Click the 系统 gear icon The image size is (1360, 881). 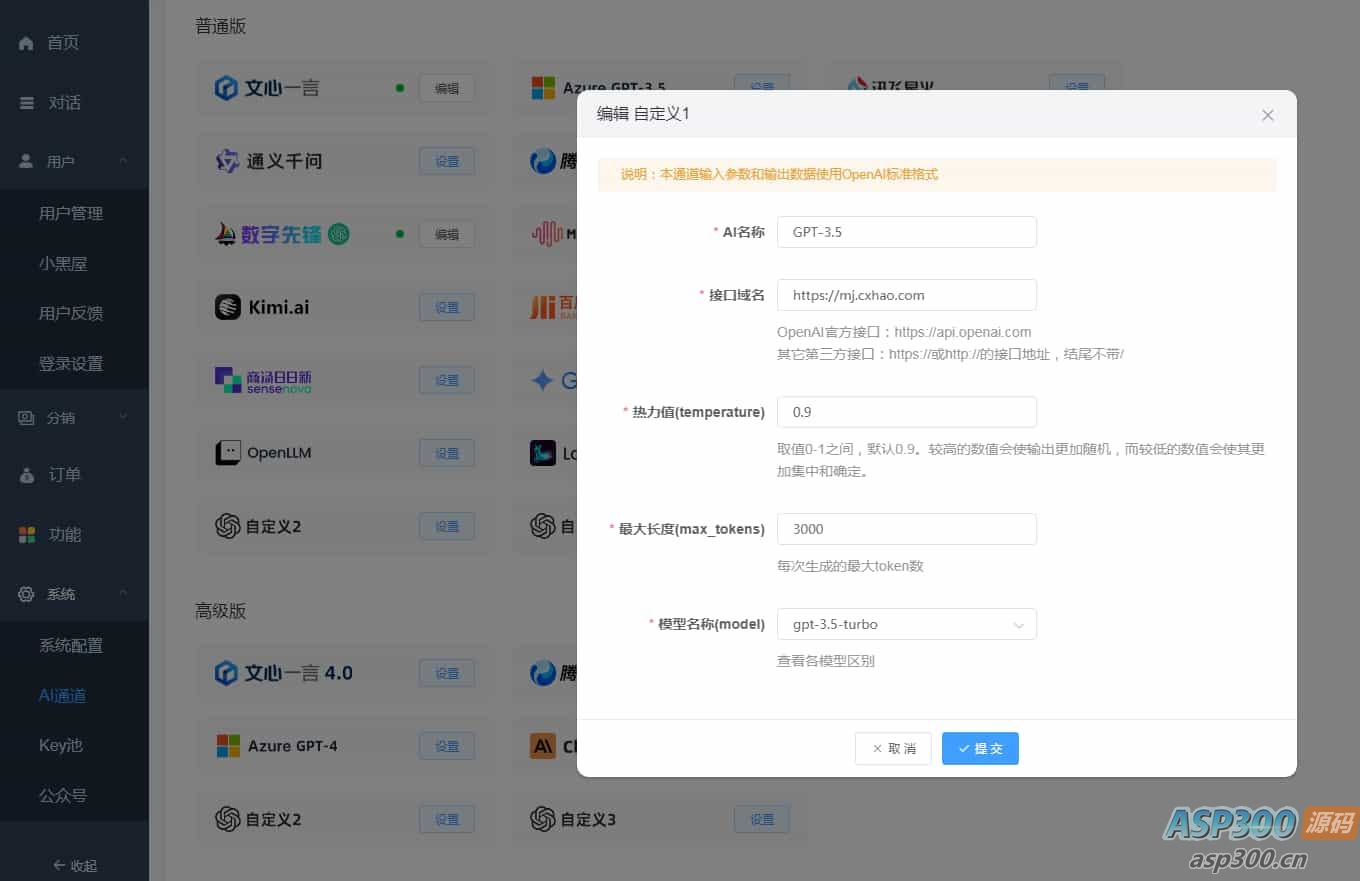[x=25, y=594]
